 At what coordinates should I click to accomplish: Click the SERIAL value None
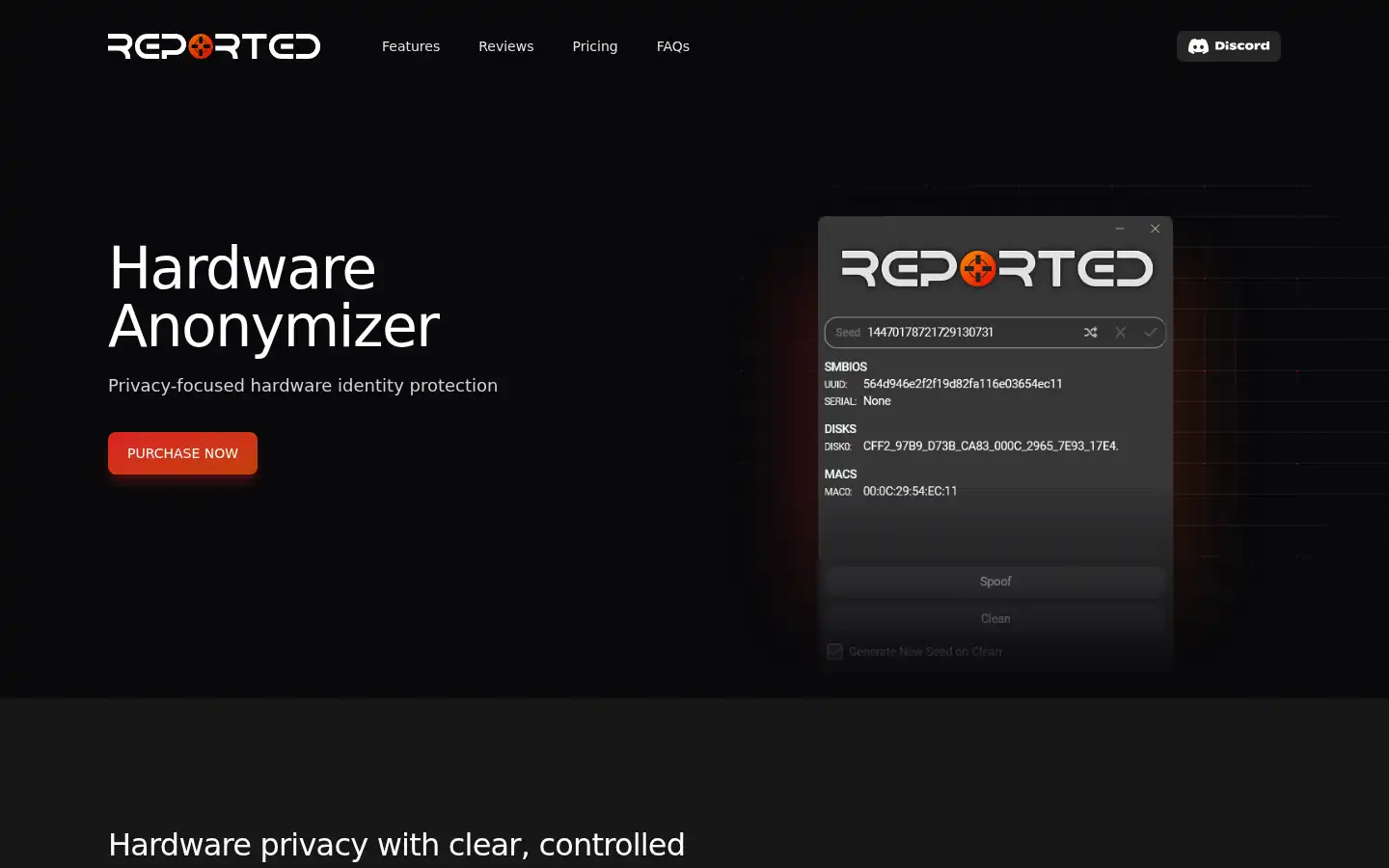(877, 401)
